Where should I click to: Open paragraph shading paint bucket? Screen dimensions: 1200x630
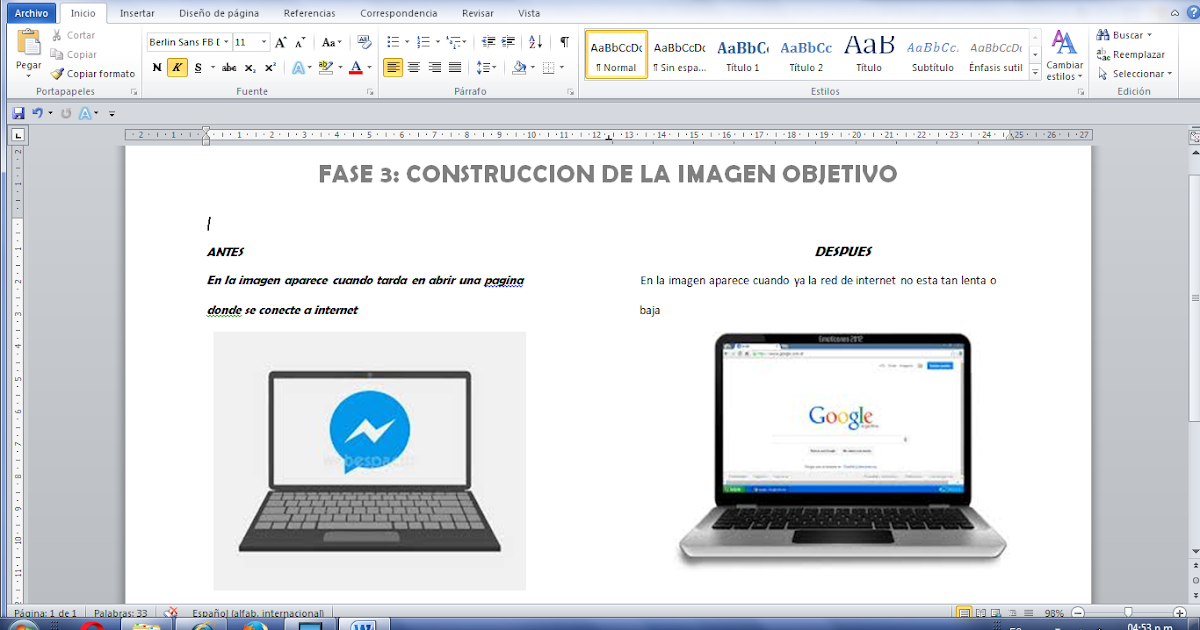point(518,67)
